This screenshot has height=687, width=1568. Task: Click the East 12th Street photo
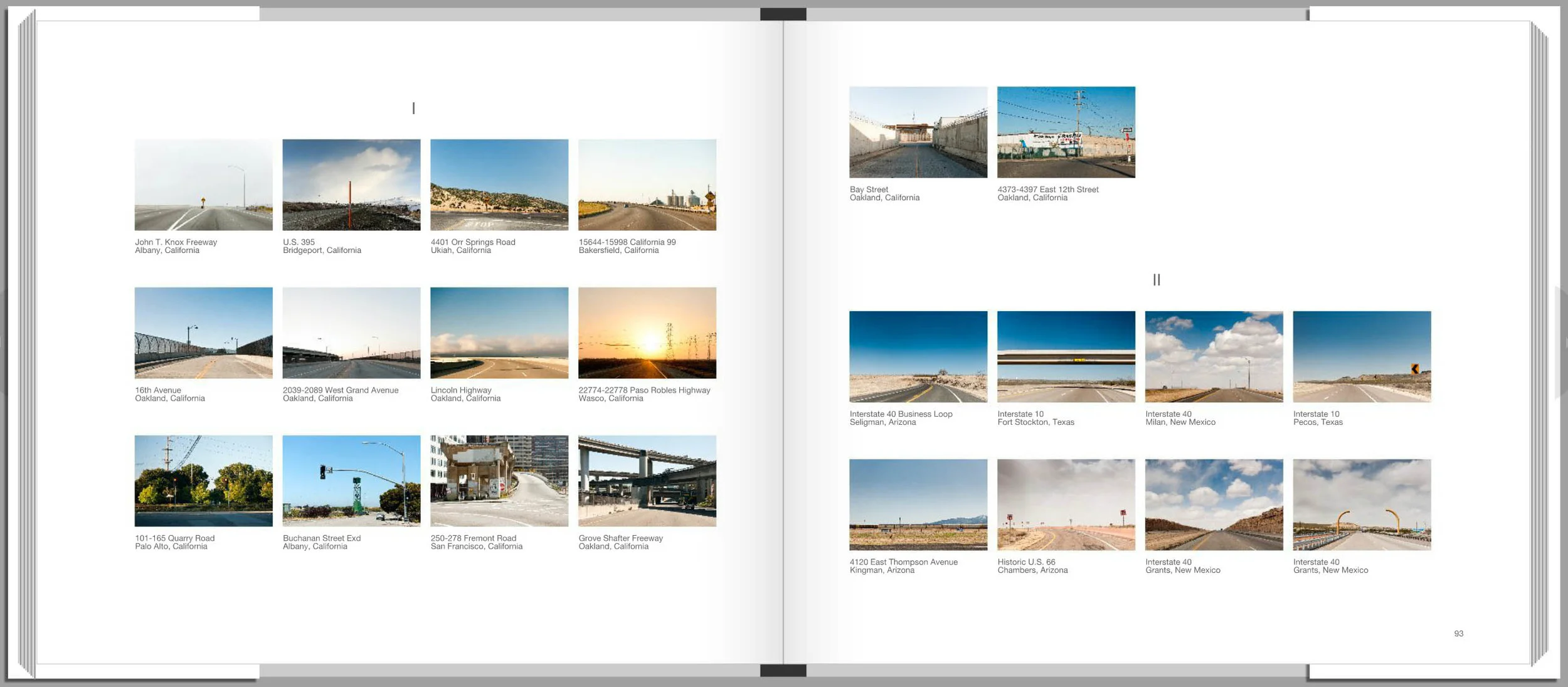tap(1066, 132)
